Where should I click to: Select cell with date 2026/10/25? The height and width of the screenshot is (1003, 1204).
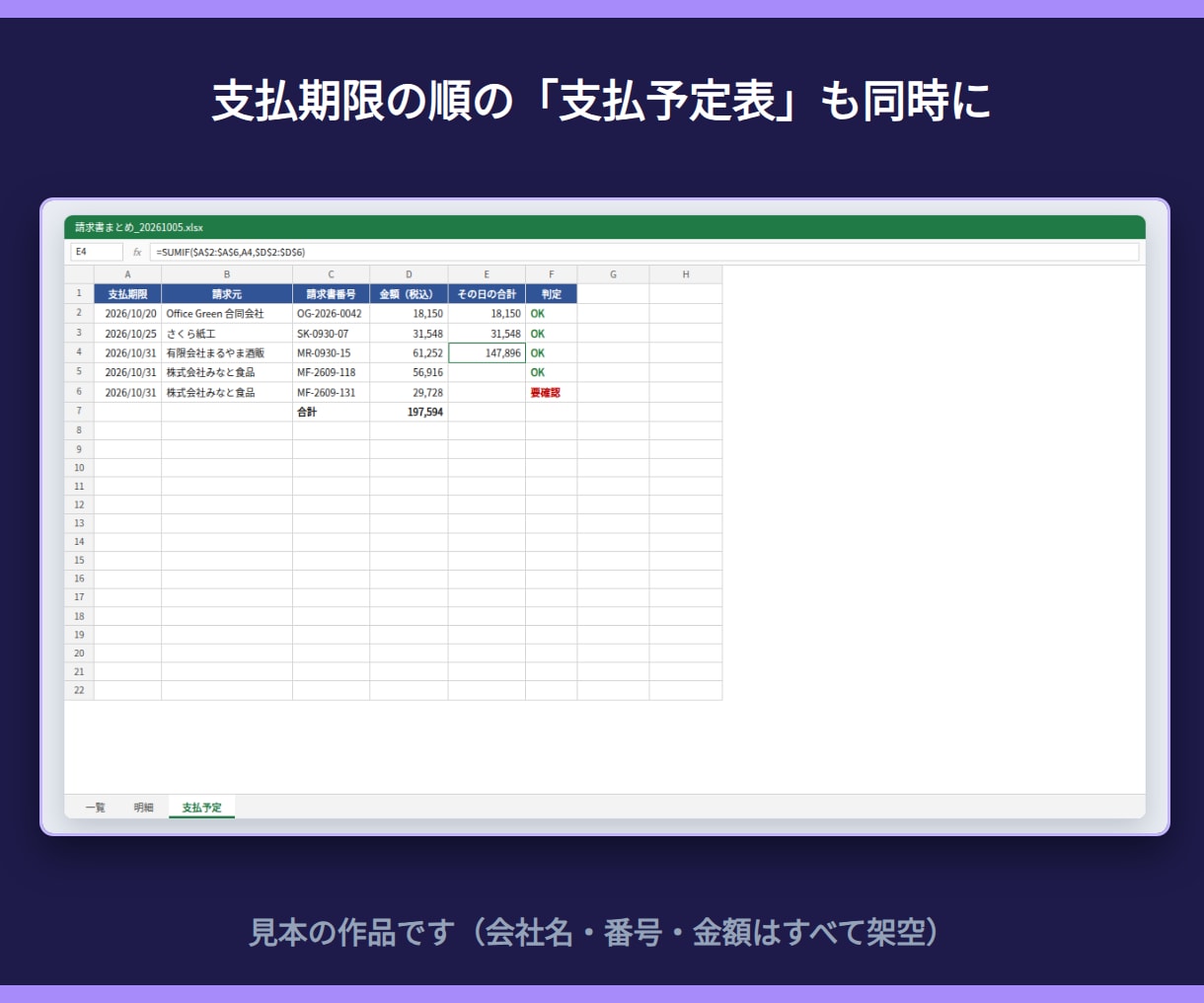click(x=127, y=334)
